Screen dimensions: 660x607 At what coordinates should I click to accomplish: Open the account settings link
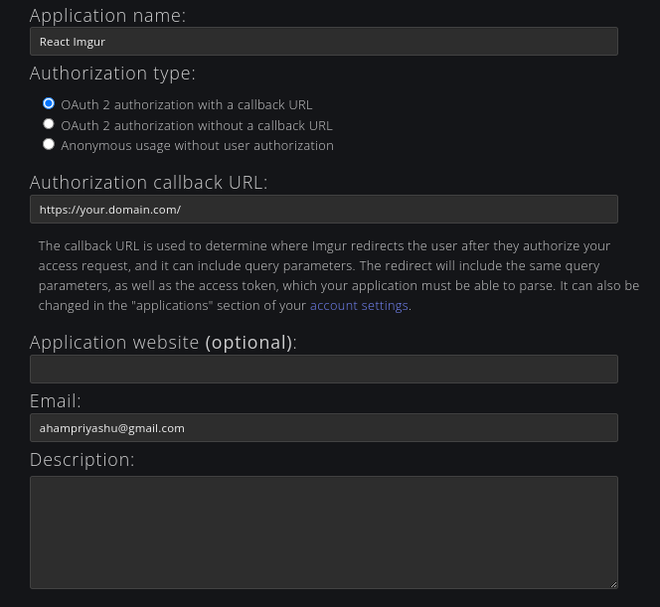click(x=359, y=306)
